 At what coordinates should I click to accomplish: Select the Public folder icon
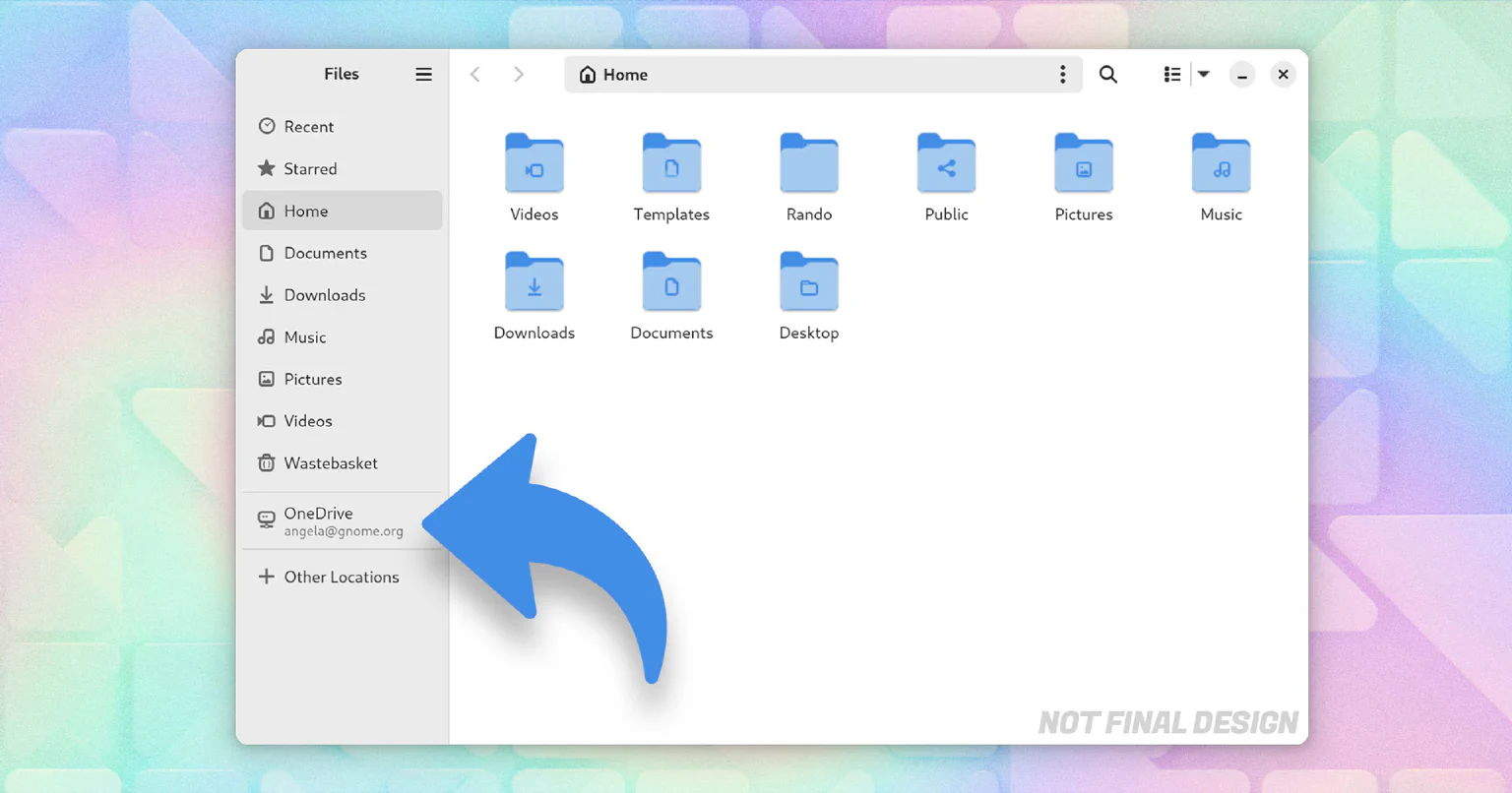click(x=946, y=163)
